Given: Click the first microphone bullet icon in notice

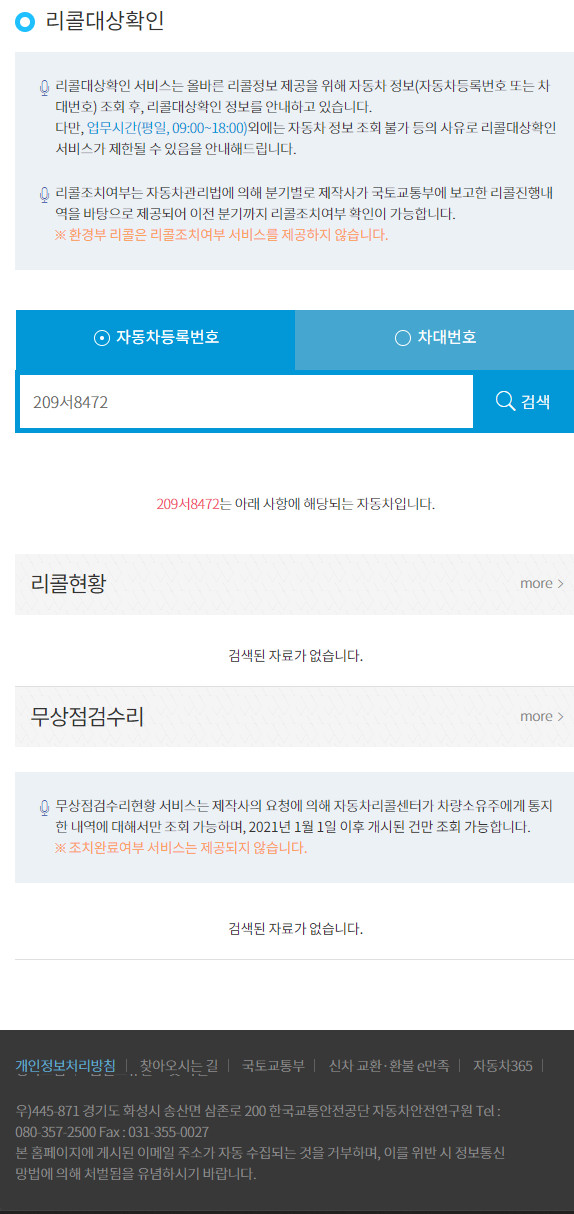Looking at the screenshot, I should [x=44, y=88].
